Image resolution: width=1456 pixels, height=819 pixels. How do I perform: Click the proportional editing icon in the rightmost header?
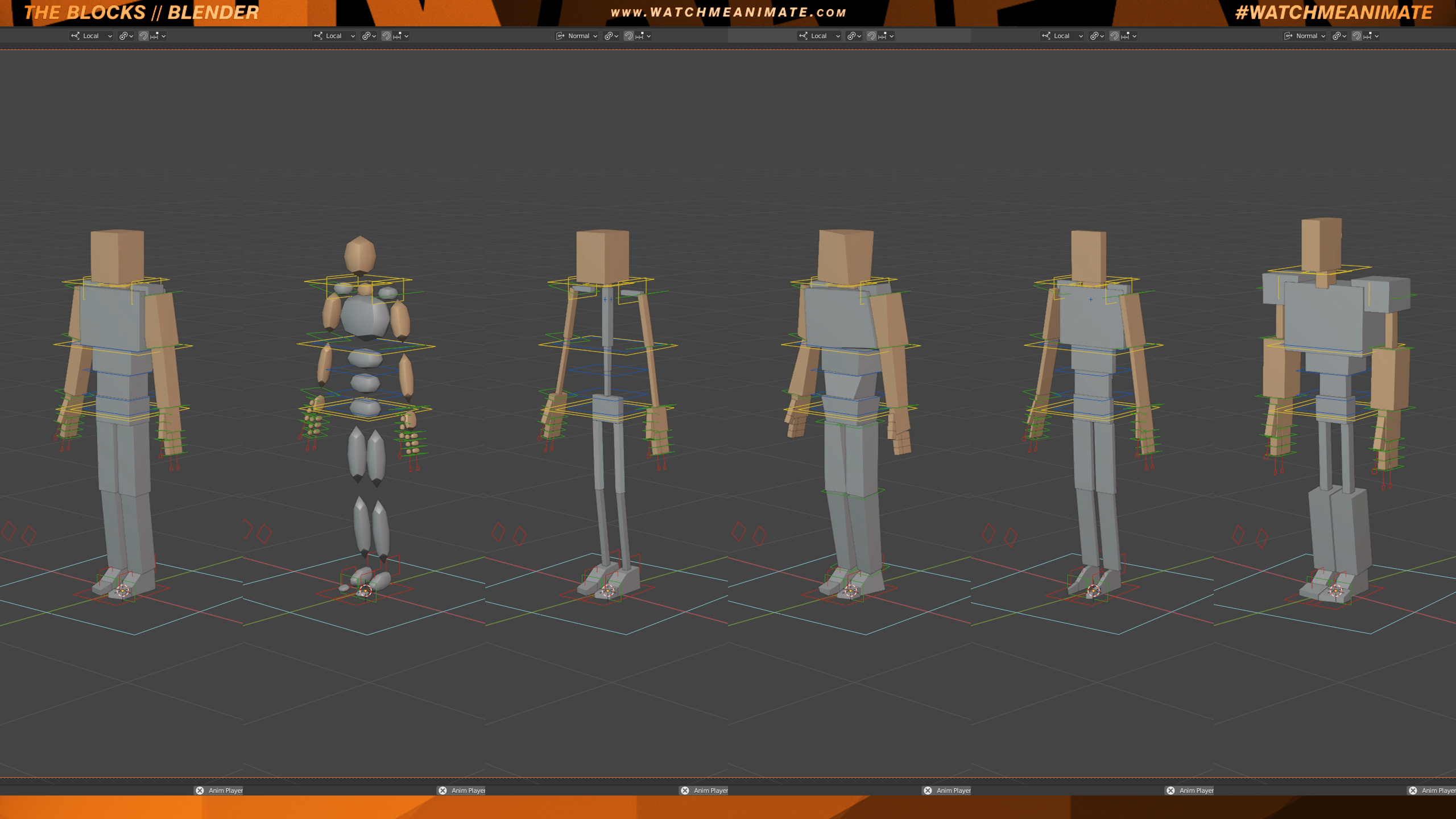pos(1368,36)
